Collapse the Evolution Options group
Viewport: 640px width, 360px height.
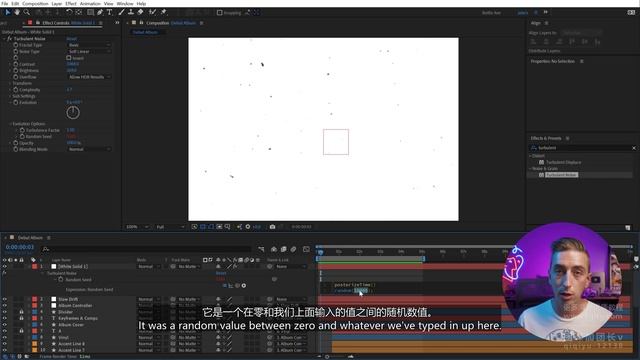[10, 124]
